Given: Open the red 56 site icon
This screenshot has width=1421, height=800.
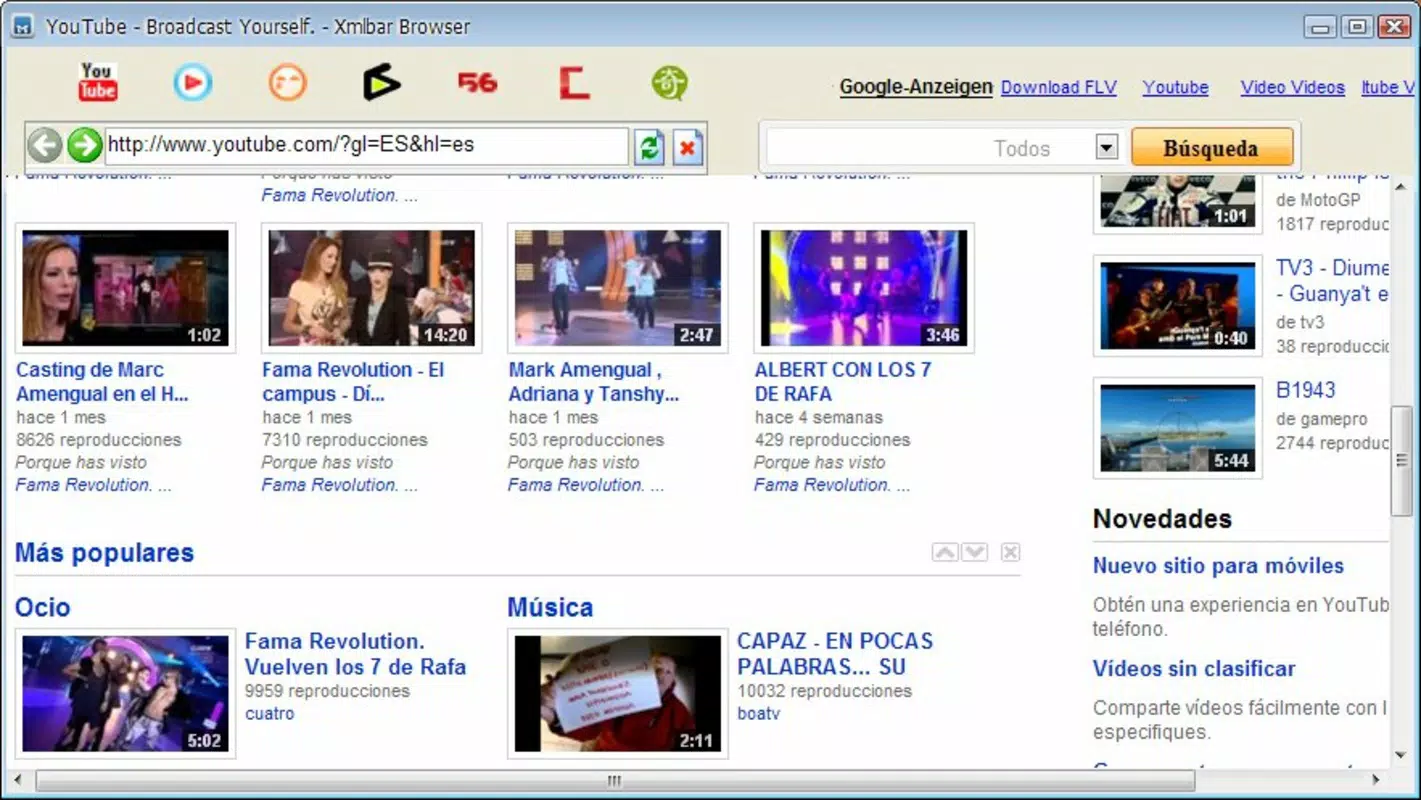Looking at the screenshot, I should (x=477, y=82).
